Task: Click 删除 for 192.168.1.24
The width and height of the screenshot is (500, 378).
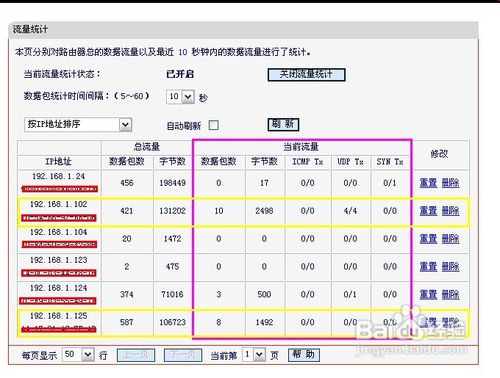Action: point(450,183)
